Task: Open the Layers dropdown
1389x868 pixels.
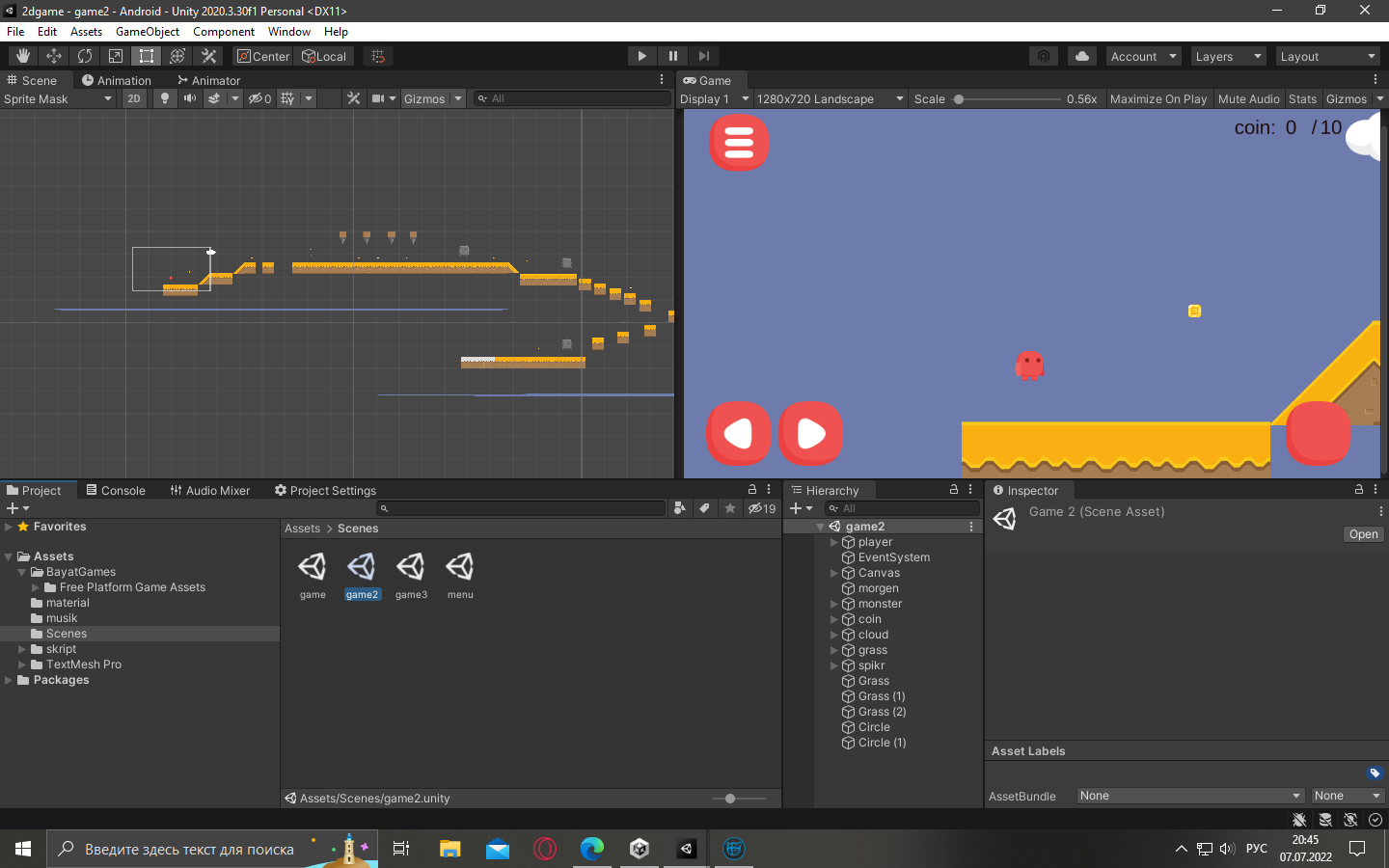Action: point(1228,56)
